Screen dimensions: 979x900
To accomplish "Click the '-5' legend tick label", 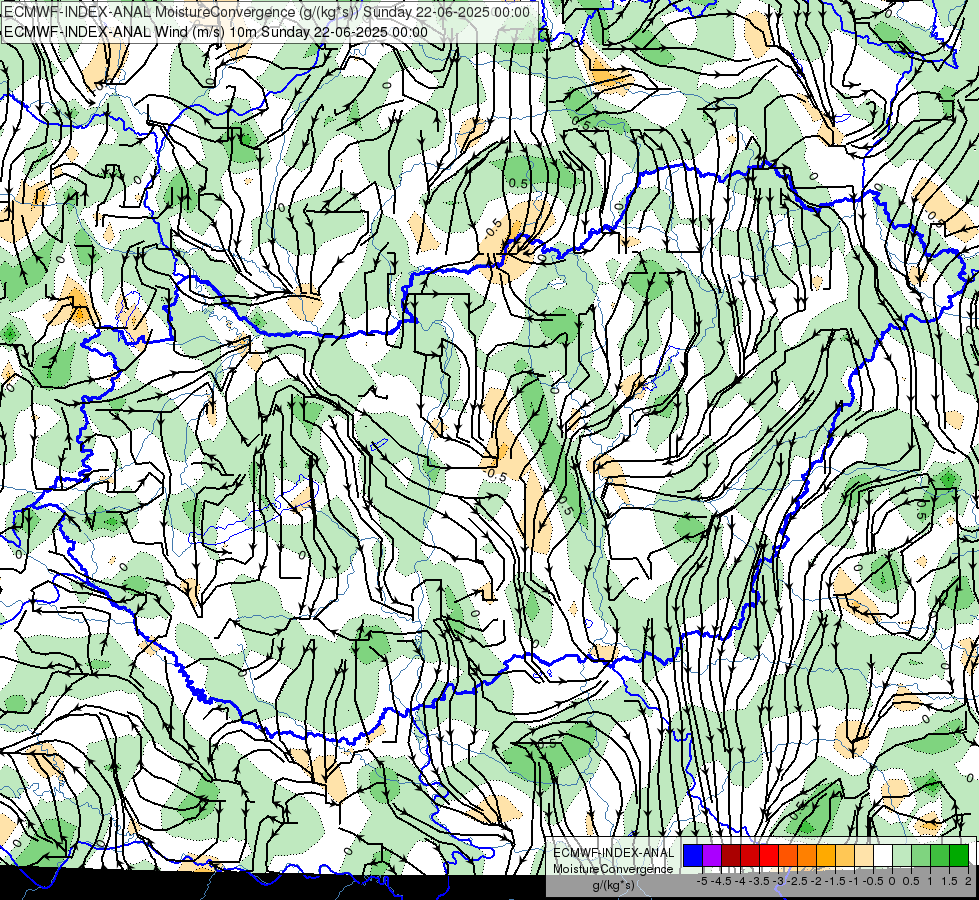I will (702, 881).
